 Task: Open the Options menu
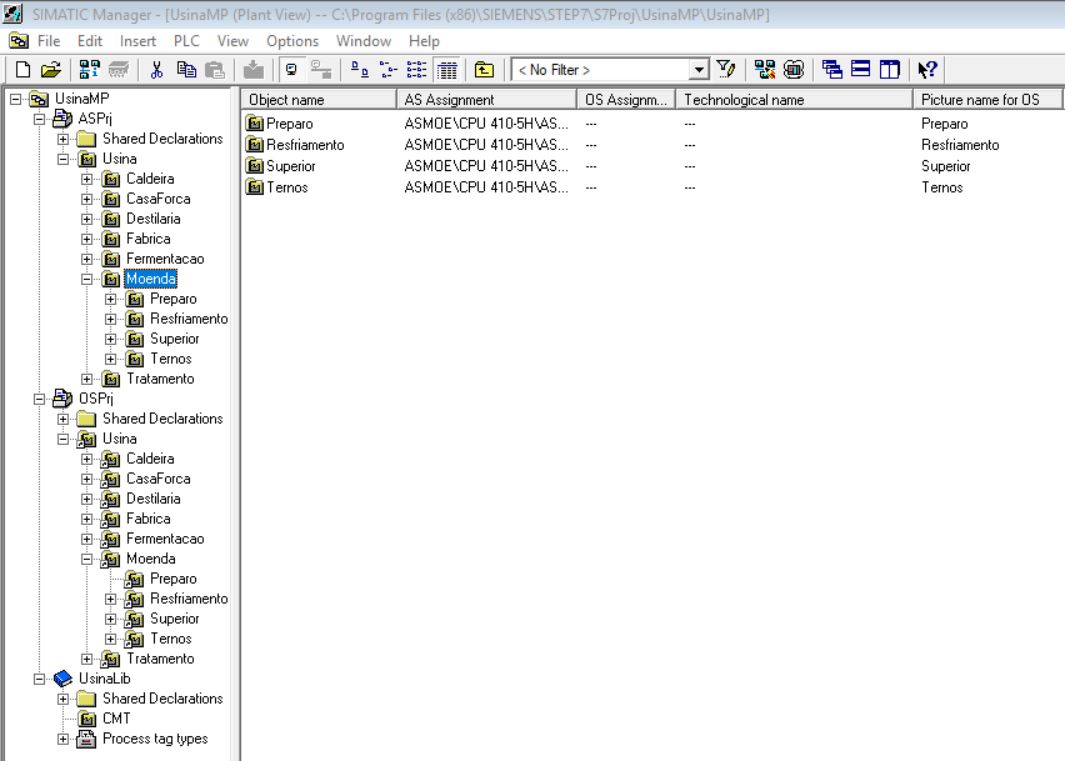[292, 41]
